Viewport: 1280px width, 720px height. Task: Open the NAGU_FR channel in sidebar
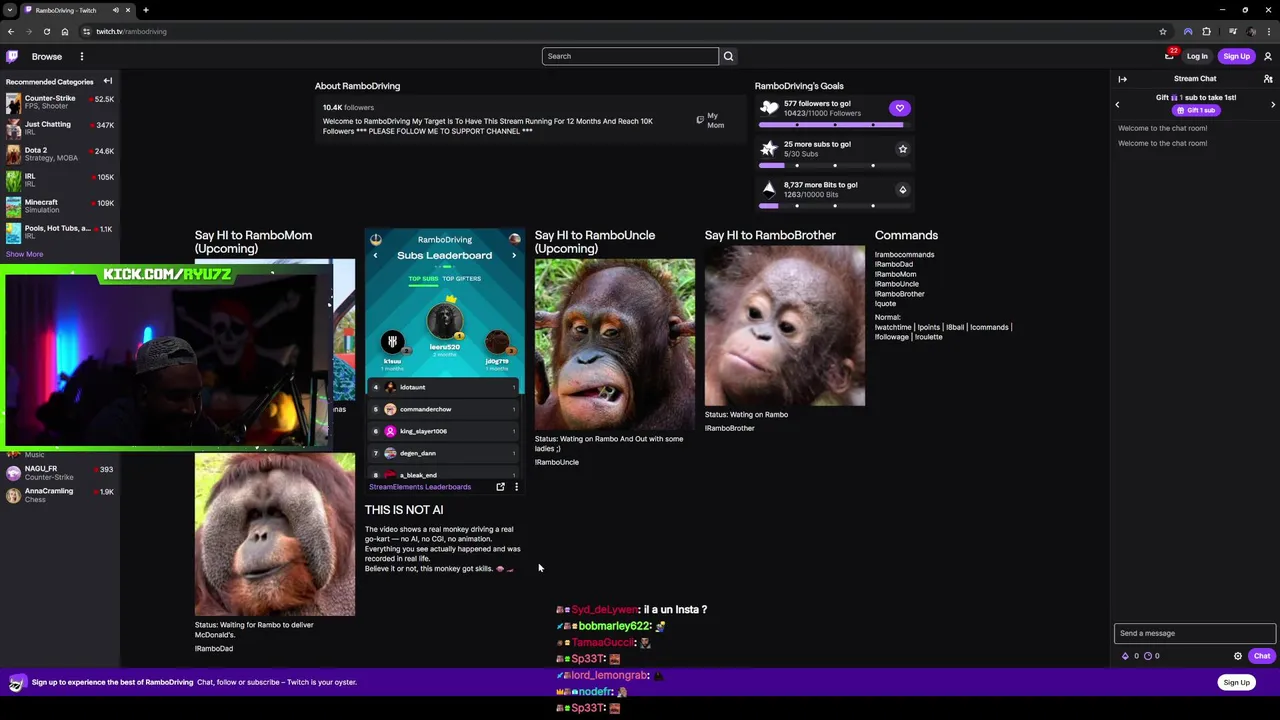click(x=60, y=472)
